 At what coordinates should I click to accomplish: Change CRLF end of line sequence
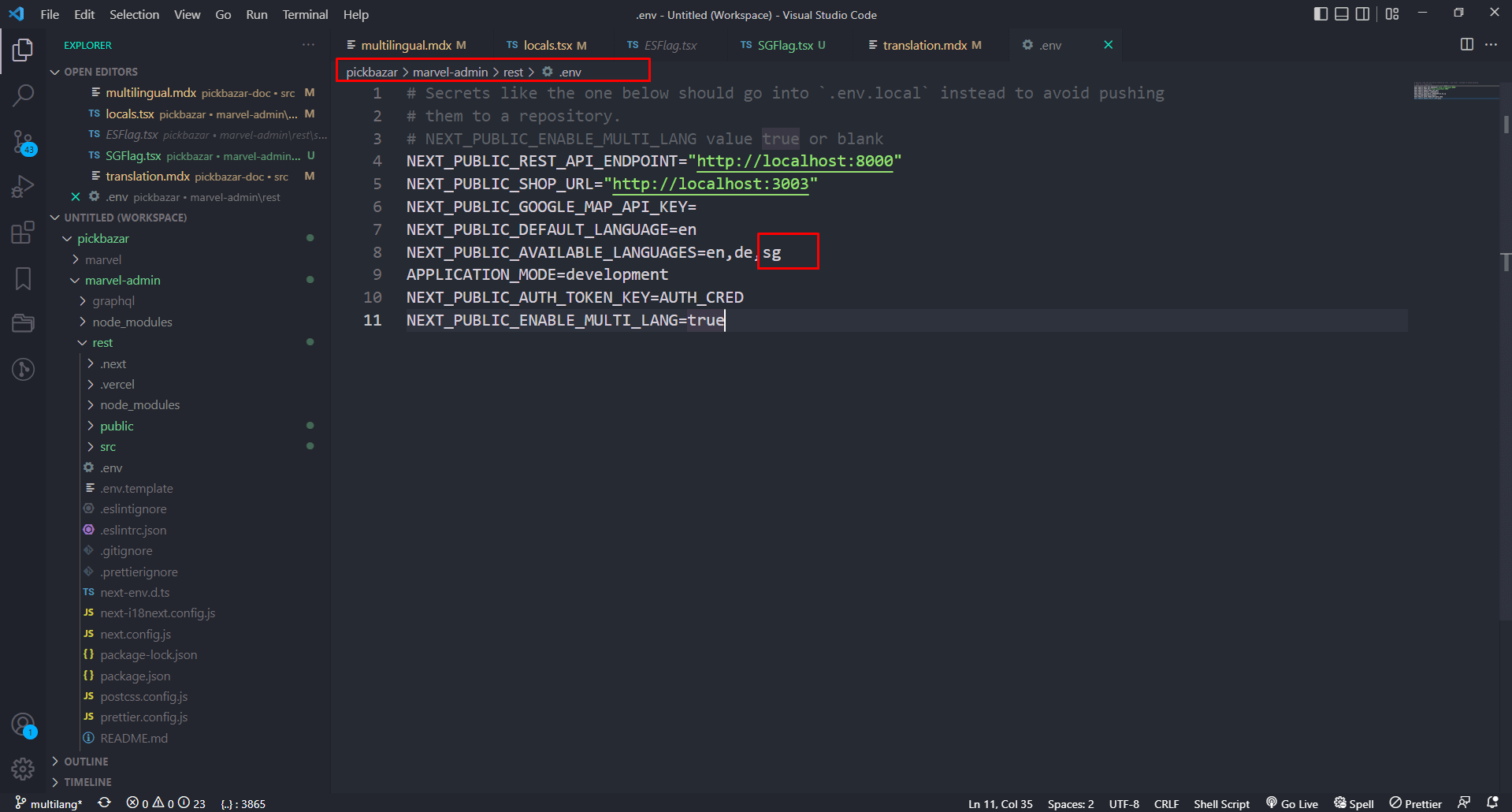[x=1166, y=803]
